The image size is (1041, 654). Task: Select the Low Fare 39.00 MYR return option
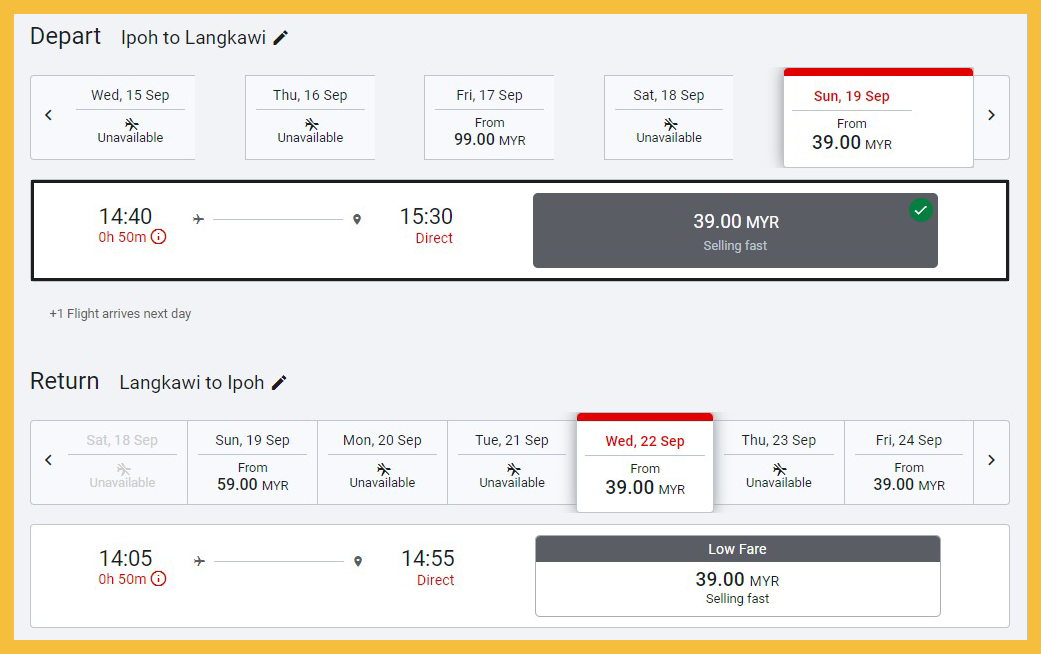point(737,577)
